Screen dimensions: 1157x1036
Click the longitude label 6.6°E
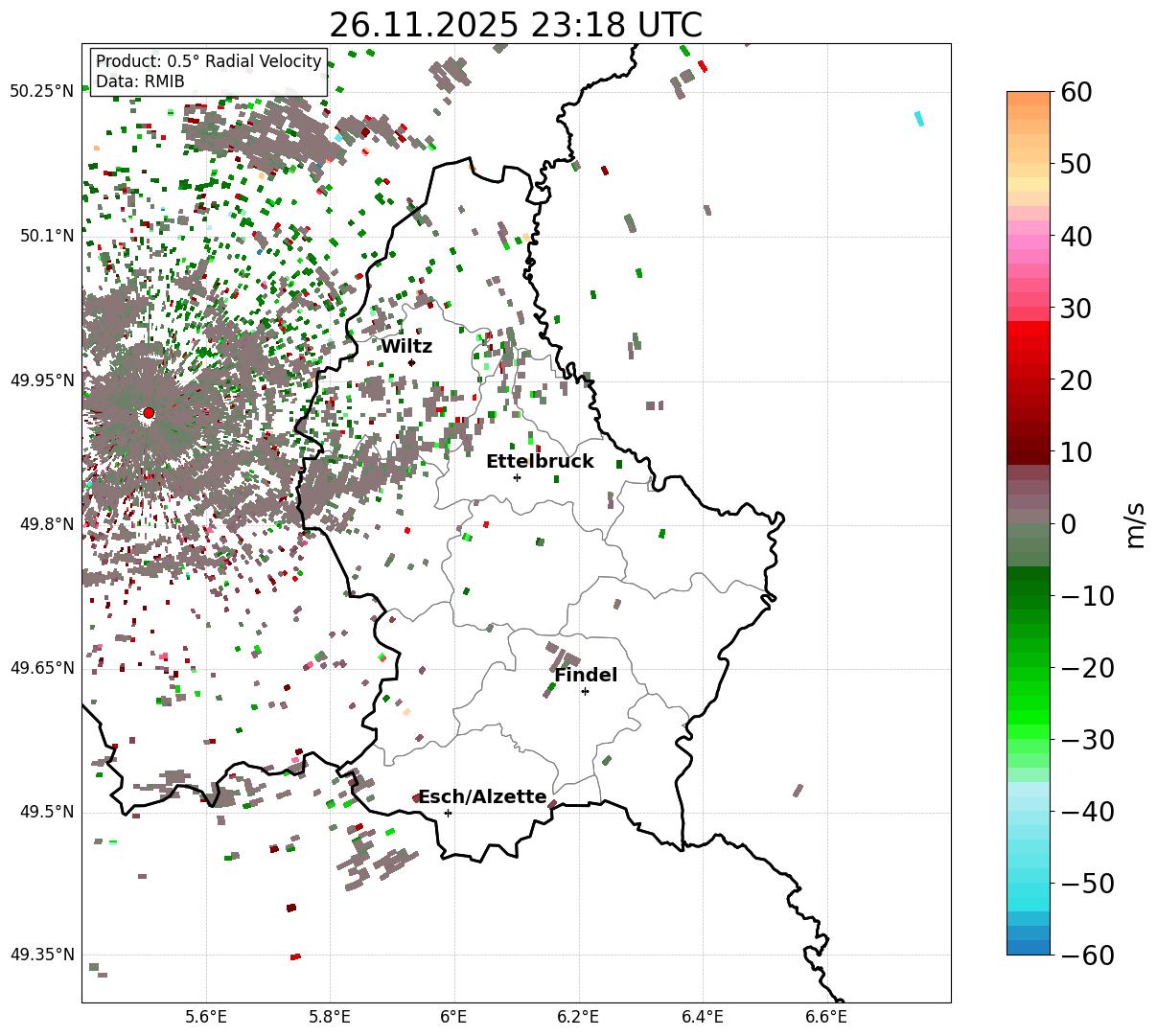(x=827, y=1016)
